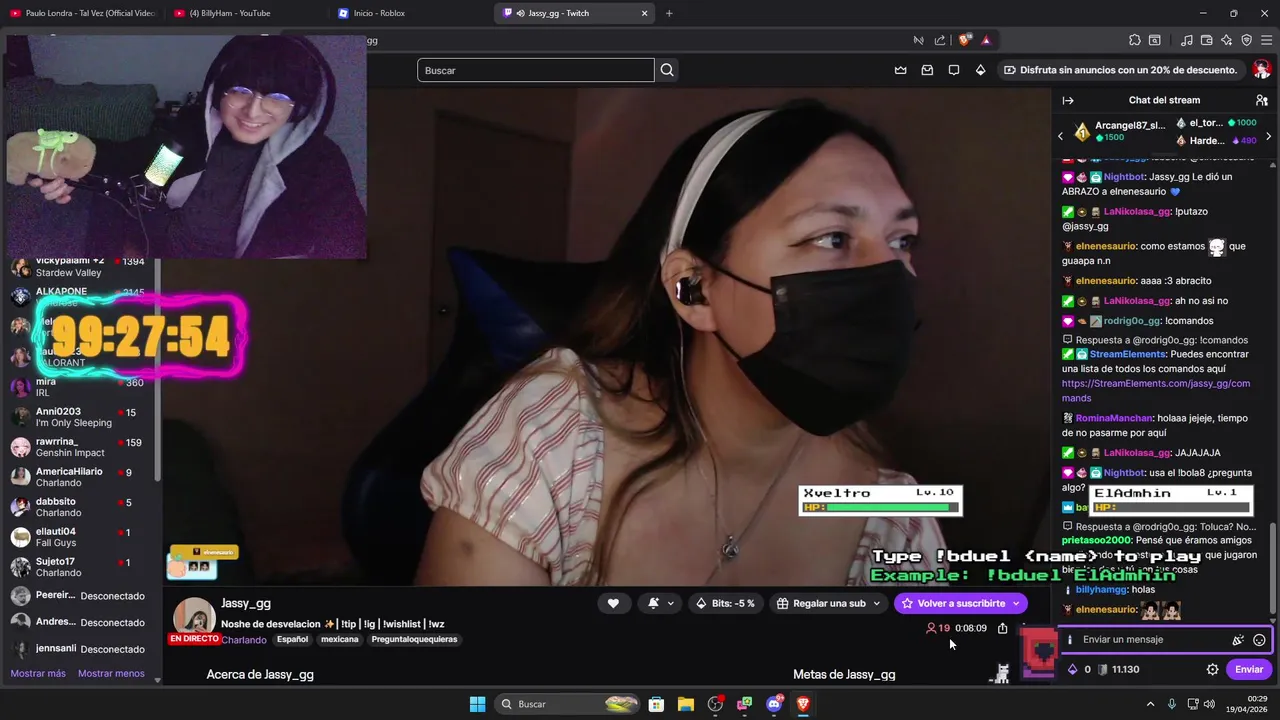
Task: Open Brave Rewards triangle icon
Action: click(986, 40)
